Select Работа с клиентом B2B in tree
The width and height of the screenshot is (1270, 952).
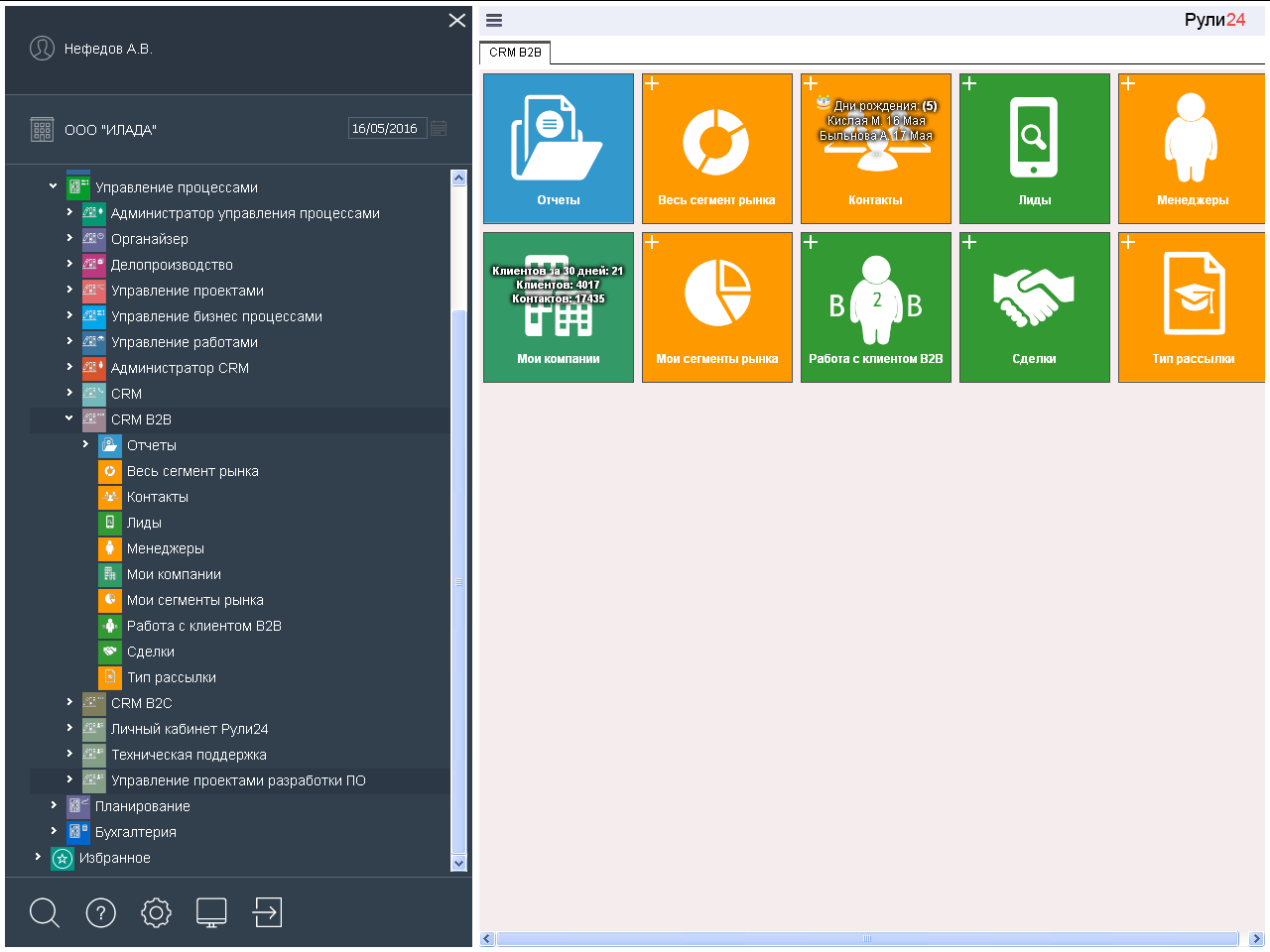(203, 626)
